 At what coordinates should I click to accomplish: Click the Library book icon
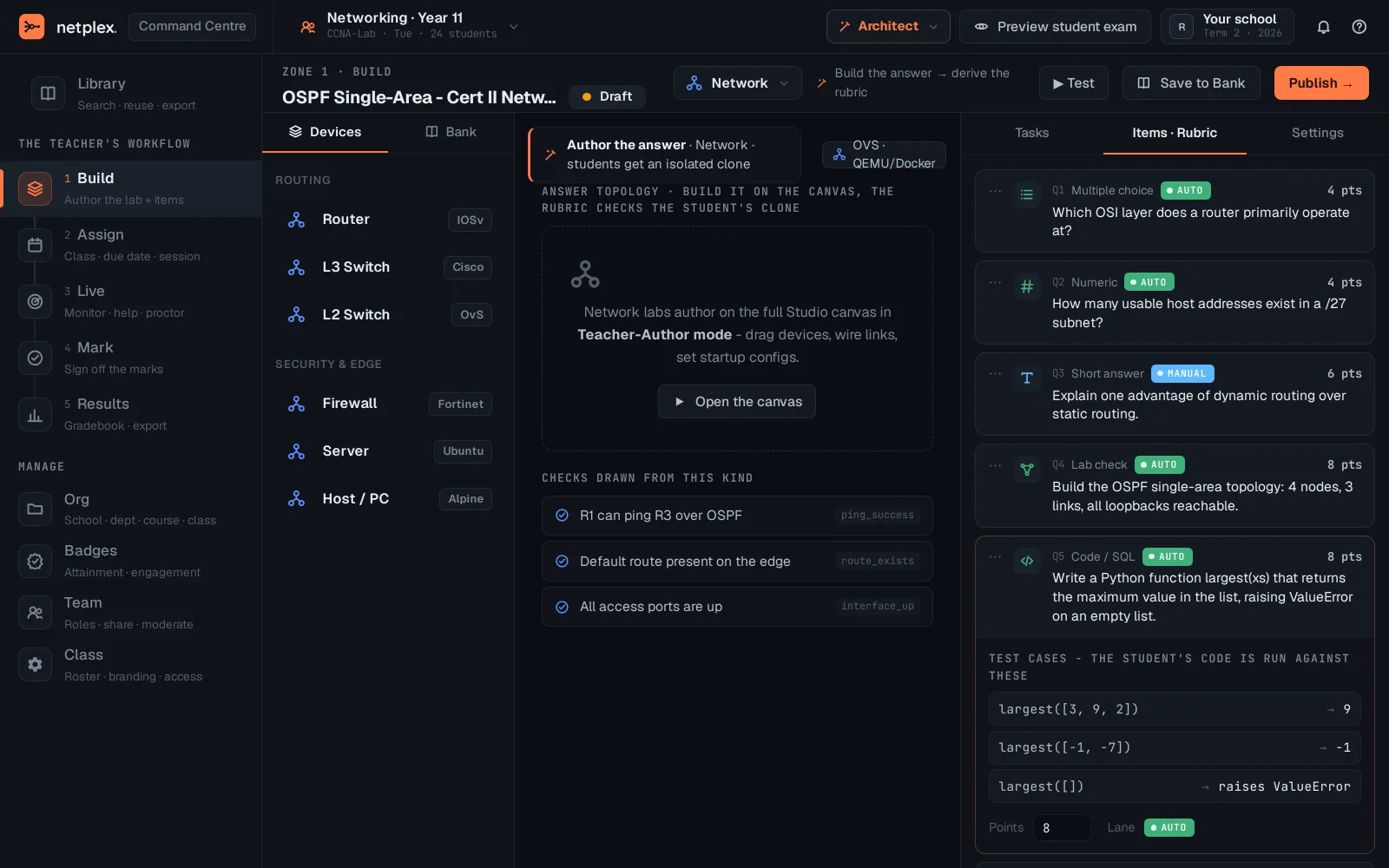(x=49, y=93)
